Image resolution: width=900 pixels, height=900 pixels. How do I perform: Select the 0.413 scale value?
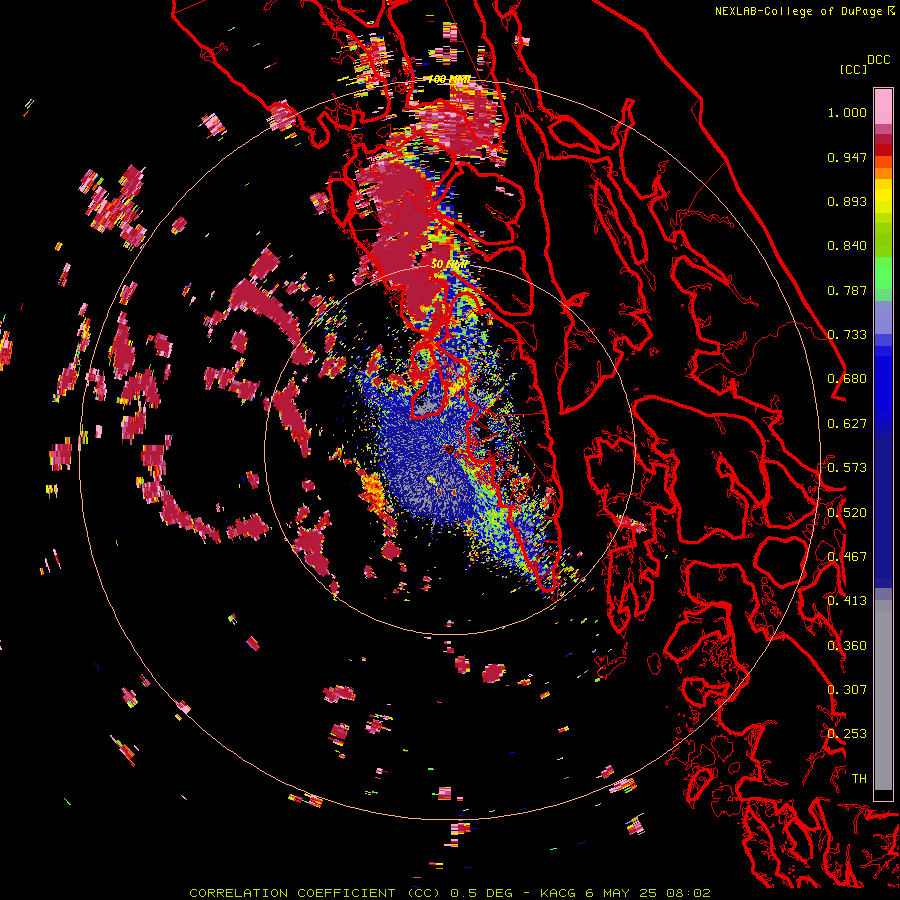click(847, 601)
